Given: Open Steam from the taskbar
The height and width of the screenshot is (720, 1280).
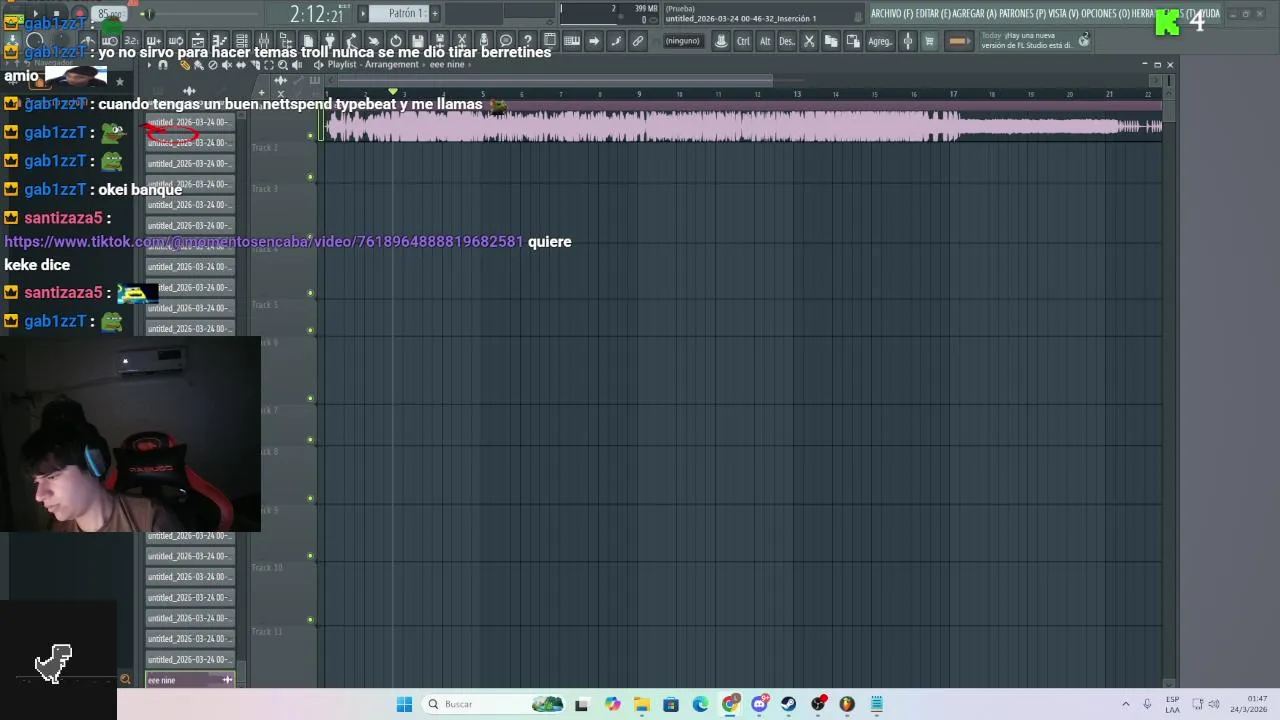Looking at the screenshot, I should click(789, 704).
